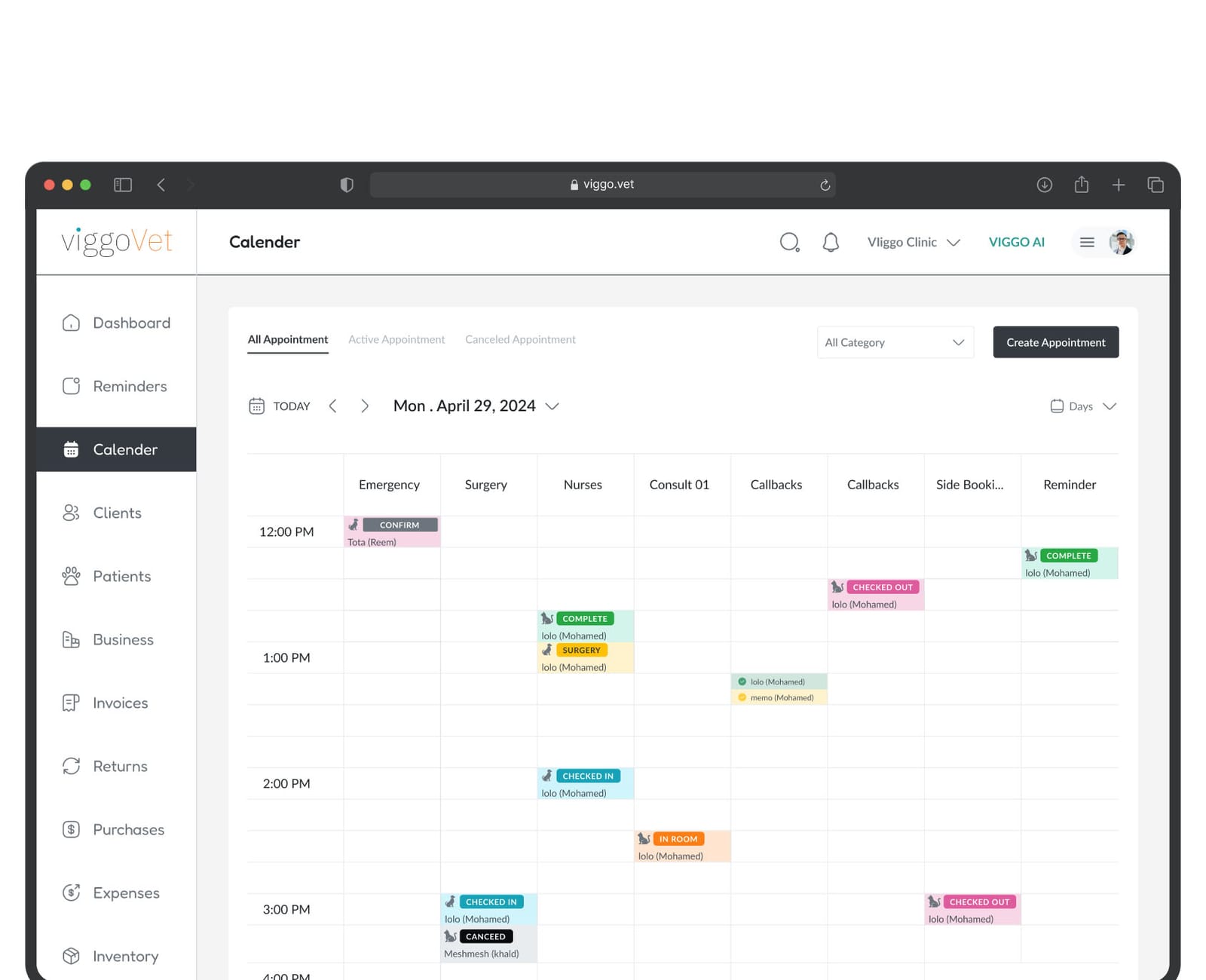Viewport: 1206px width, 980px height.
Task: Click the Reminder column header
Action: coord(1070,485)
